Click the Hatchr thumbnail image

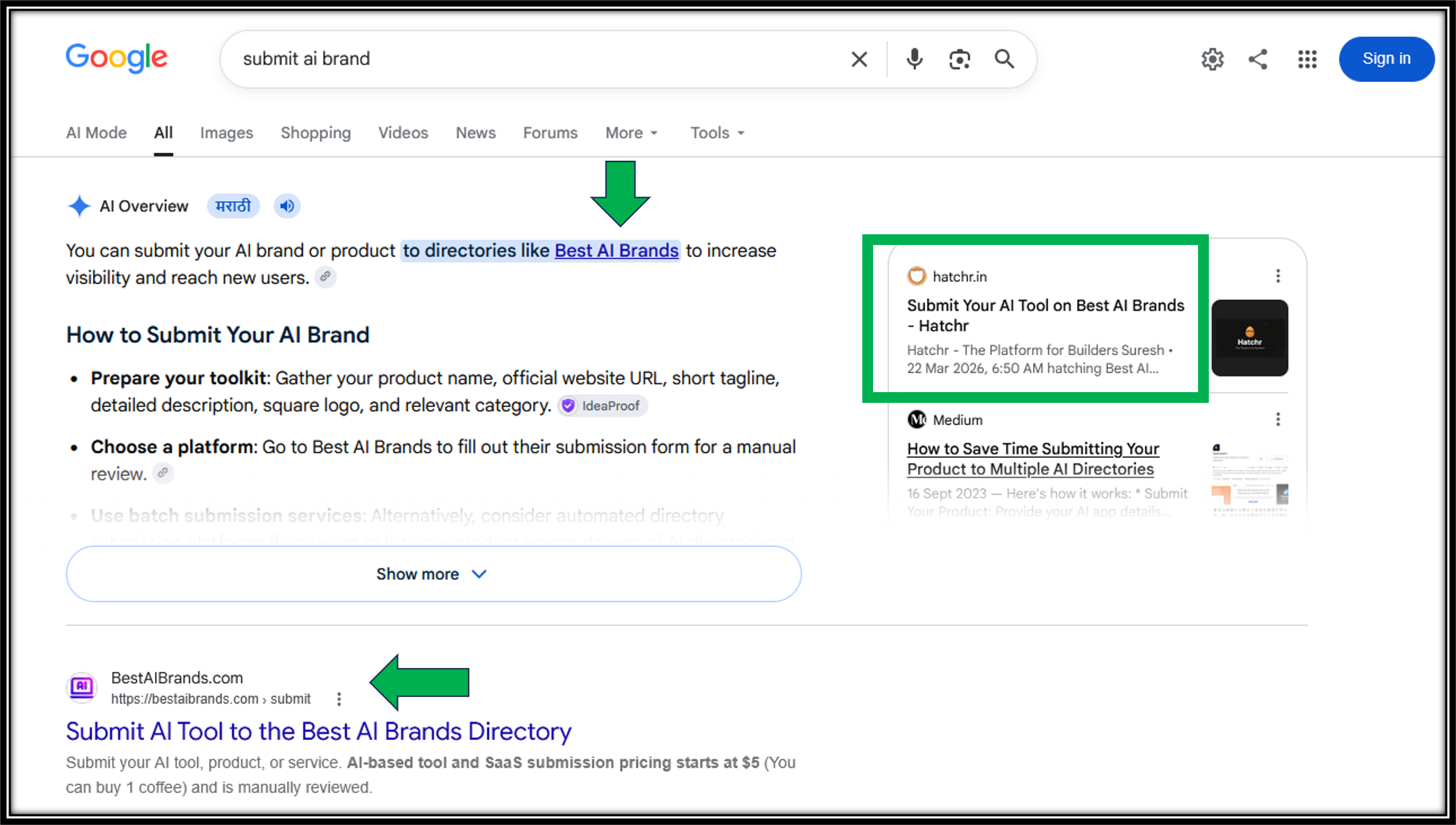1250,338
